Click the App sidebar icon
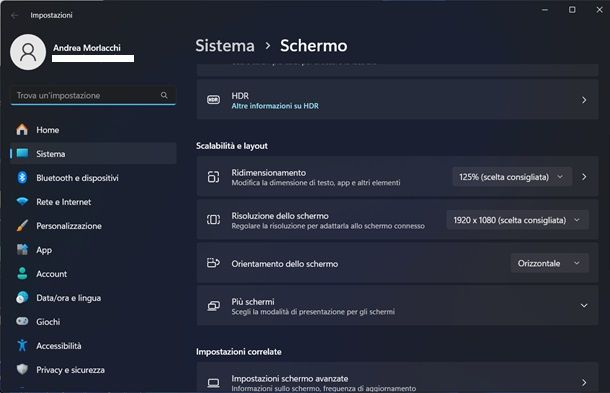This screenshot has height=393, width=610. [x=22, y=249]
